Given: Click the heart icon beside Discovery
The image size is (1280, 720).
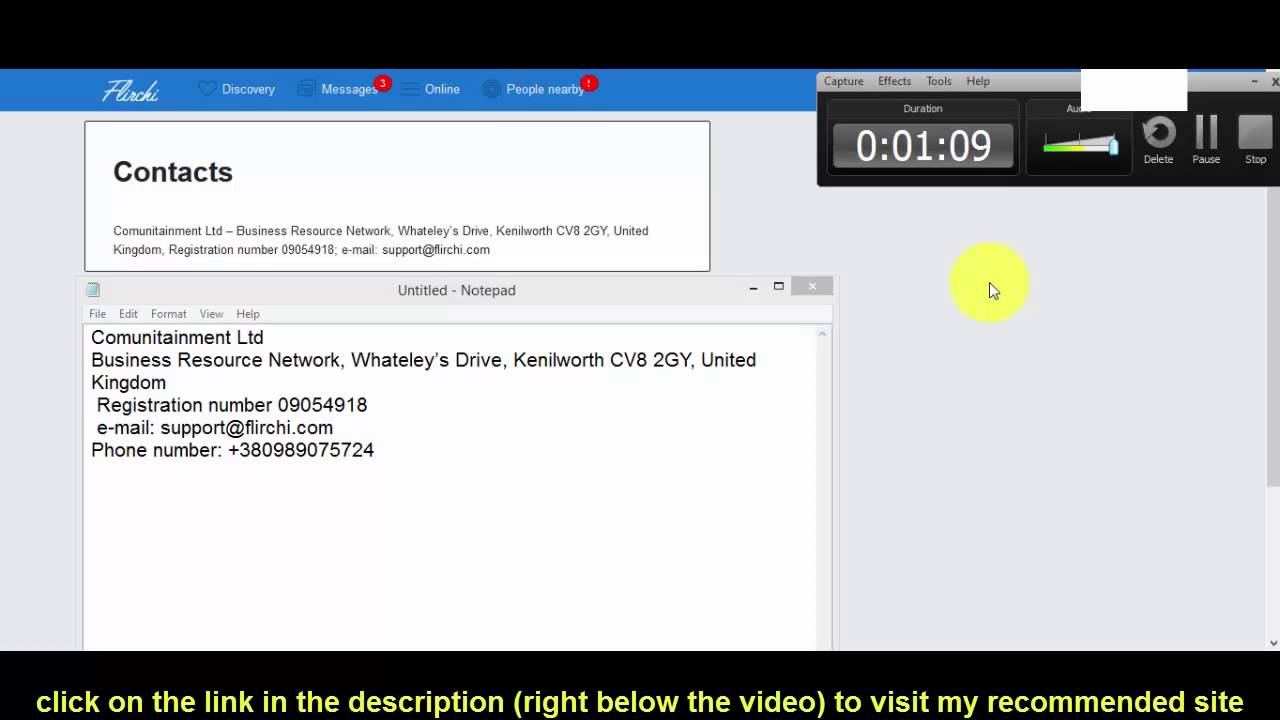Looking at the screenshot, I should pos(207,89).
